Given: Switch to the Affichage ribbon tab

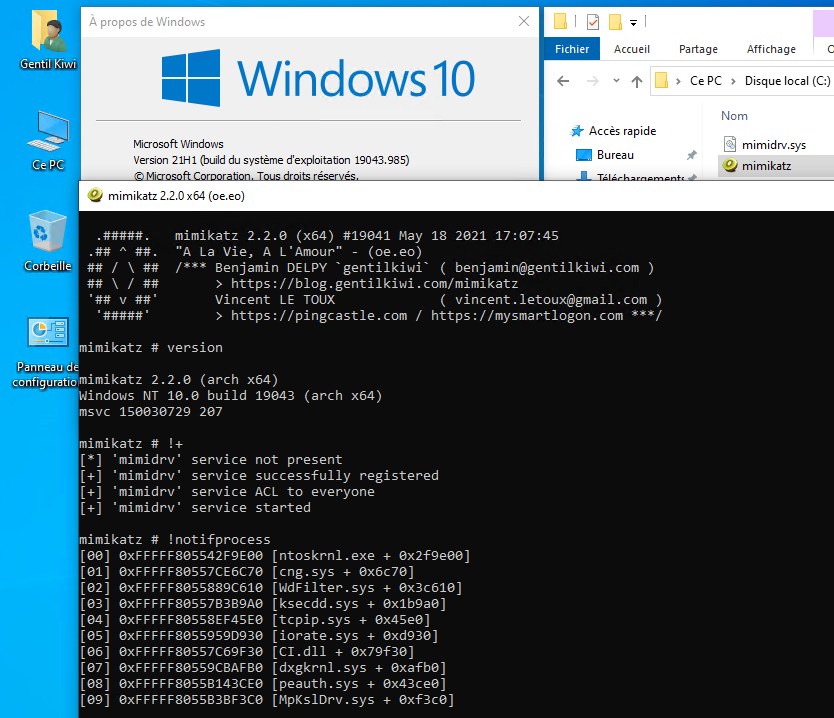Looking at the screenshot, I should point(771,49).
